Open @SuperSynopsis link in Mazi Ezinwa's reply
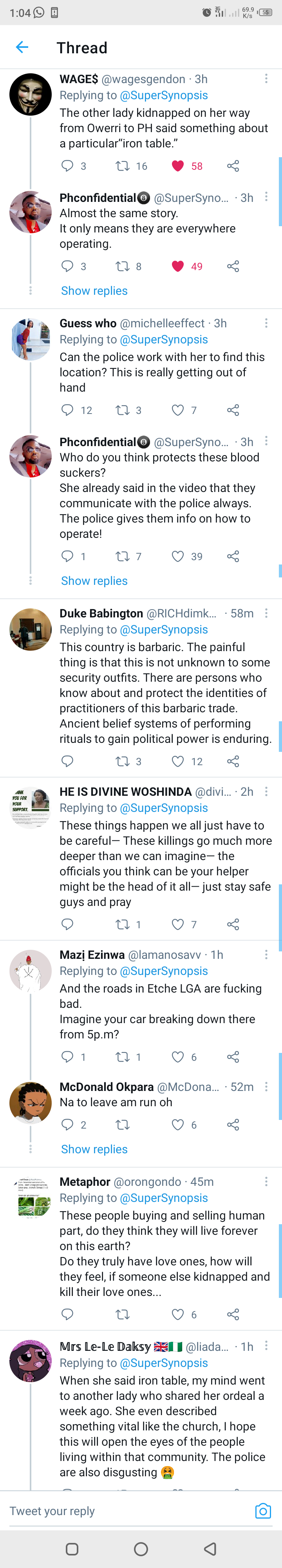Image resolution: width=282 pixels, height=1568 pixels. pyautogui.click(x=164, y=971)
